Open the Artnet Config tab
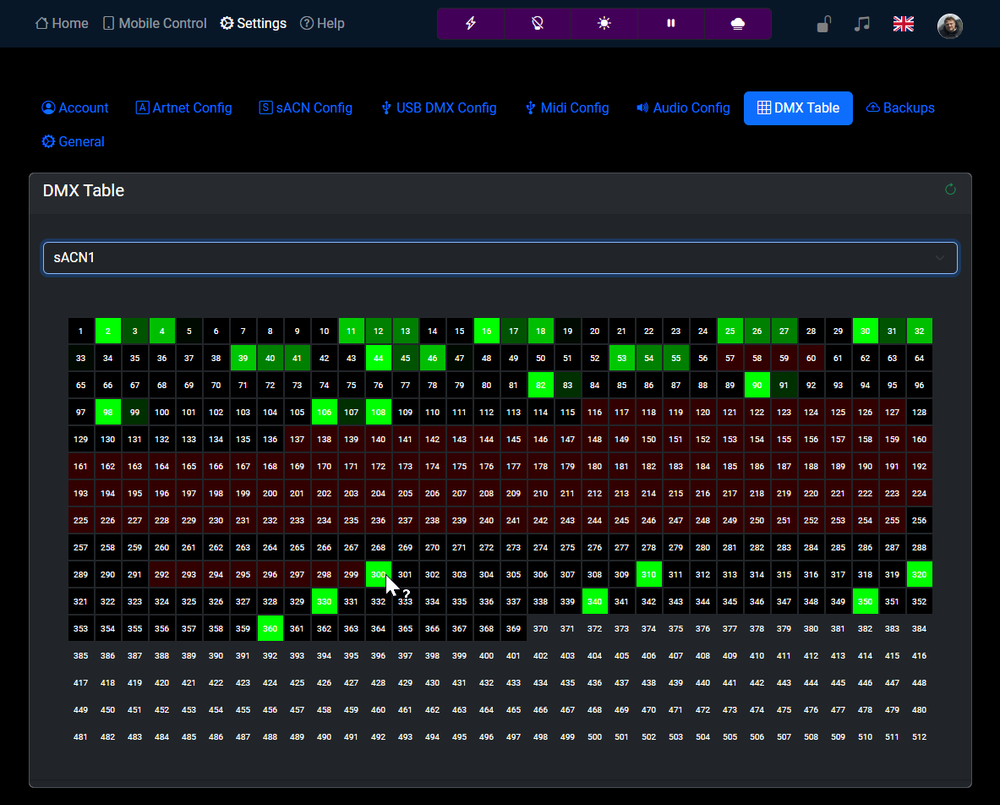Screen dimensions: 1000x805 click(183, 108)
